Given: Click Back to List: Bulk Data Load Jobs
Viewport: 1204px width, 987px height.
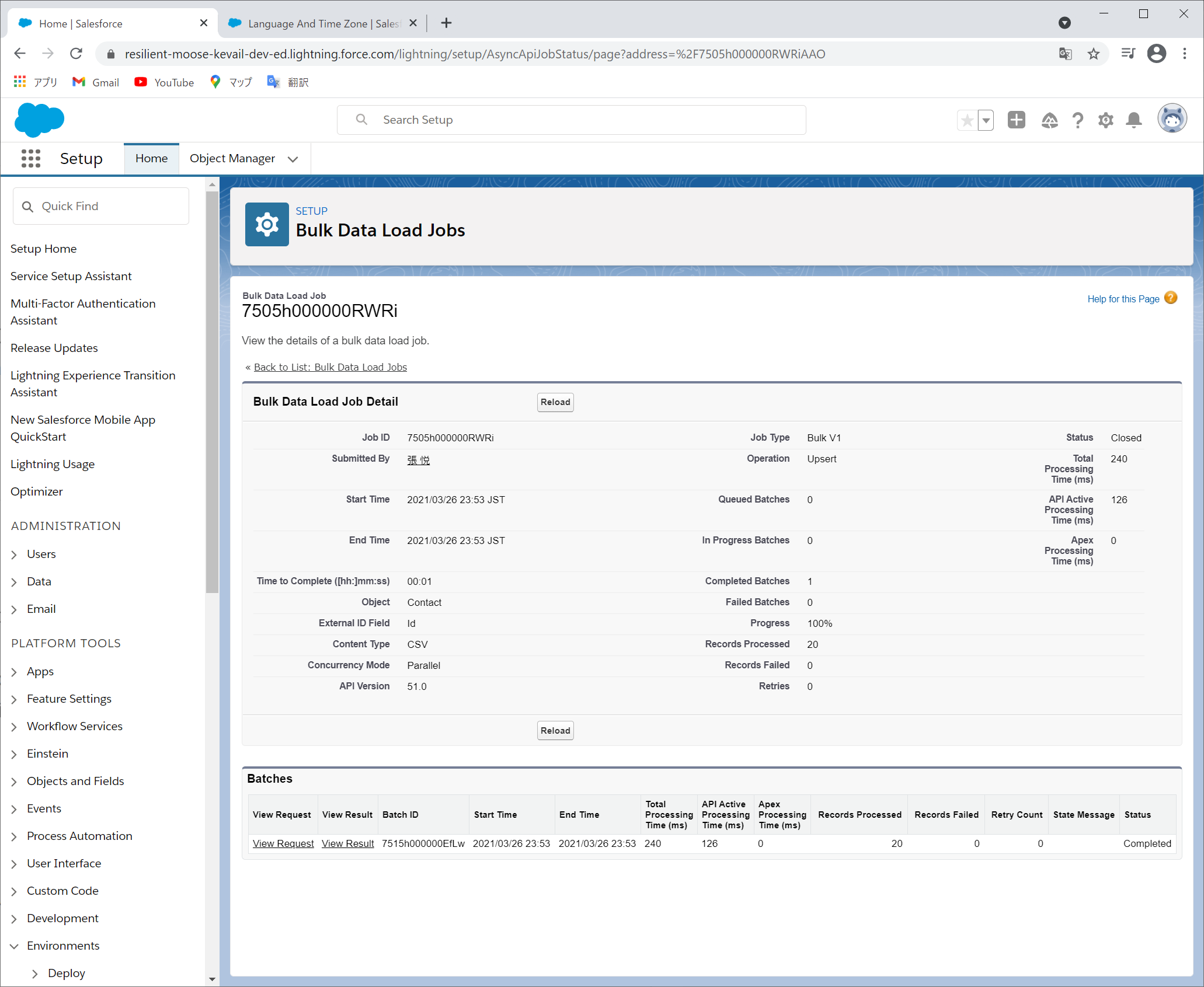Looking at the screenshot, I should click(x=330, y=367).
